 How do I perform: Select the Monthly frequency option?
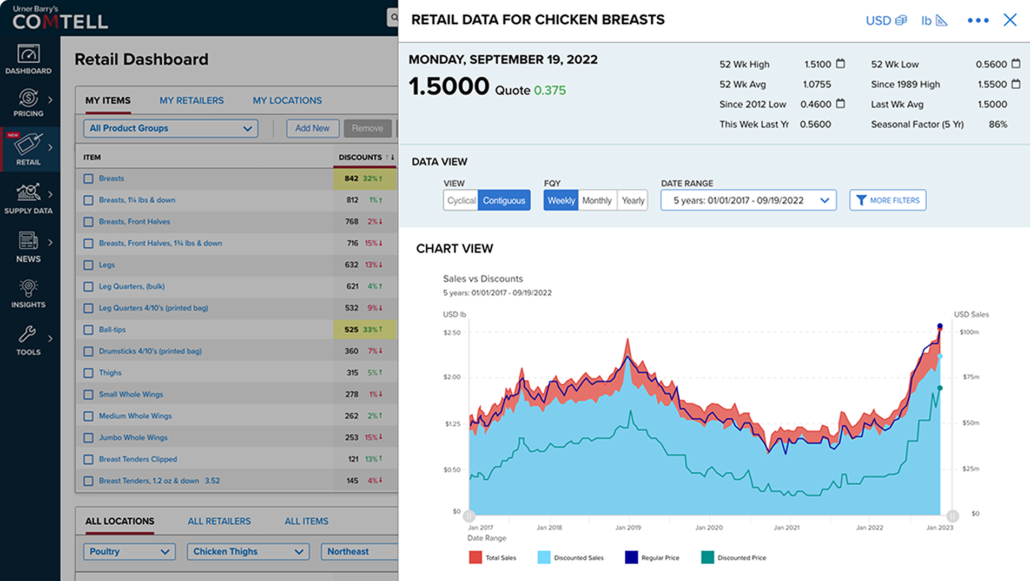pyautogui.click(x=597, y=201)
